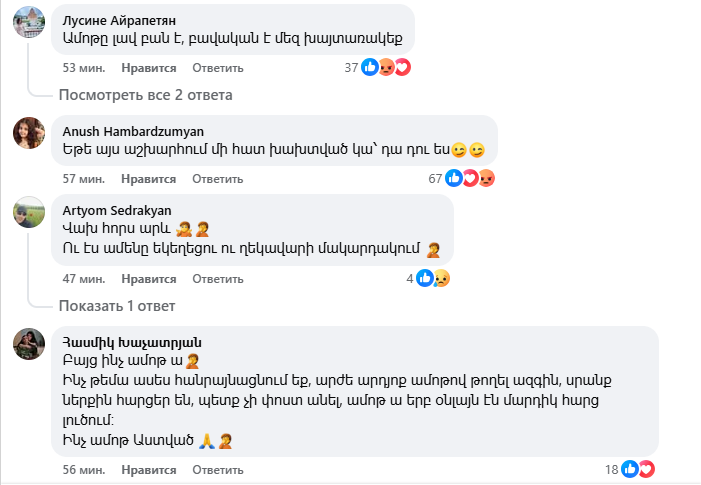The height and width of the screenshot is (485, 701).
Task: Click the '47 мин.' timestamp link
Action: pyautogui.click(x=84, y=278)
